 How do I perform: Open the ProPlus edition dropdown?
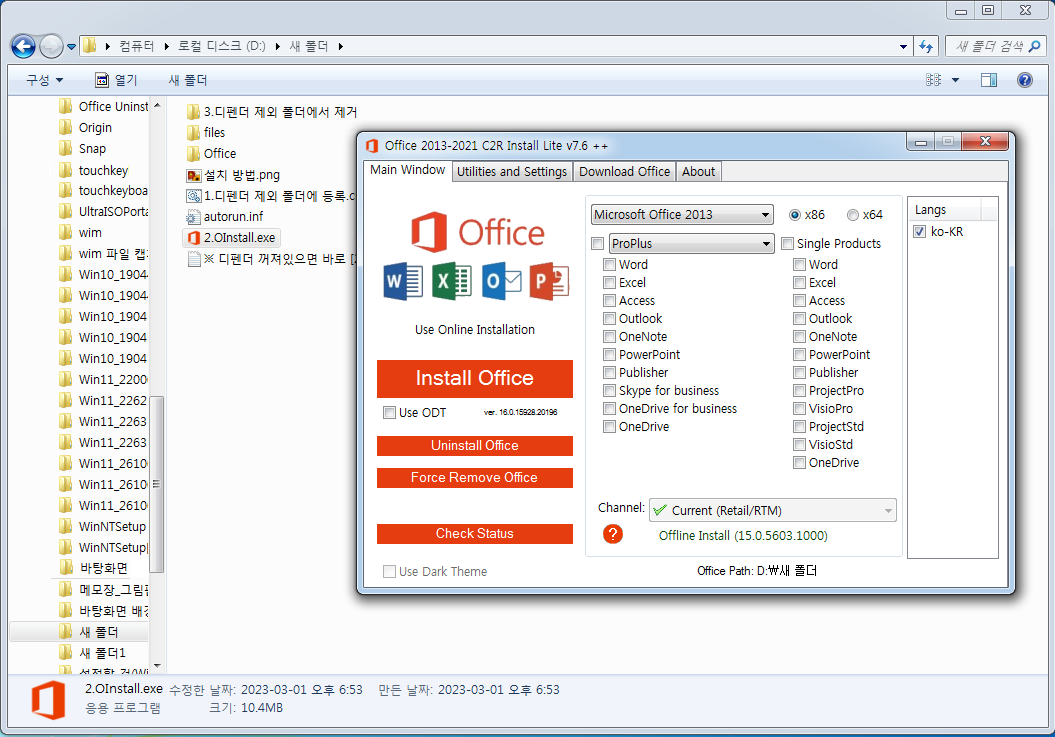(691, 244)
